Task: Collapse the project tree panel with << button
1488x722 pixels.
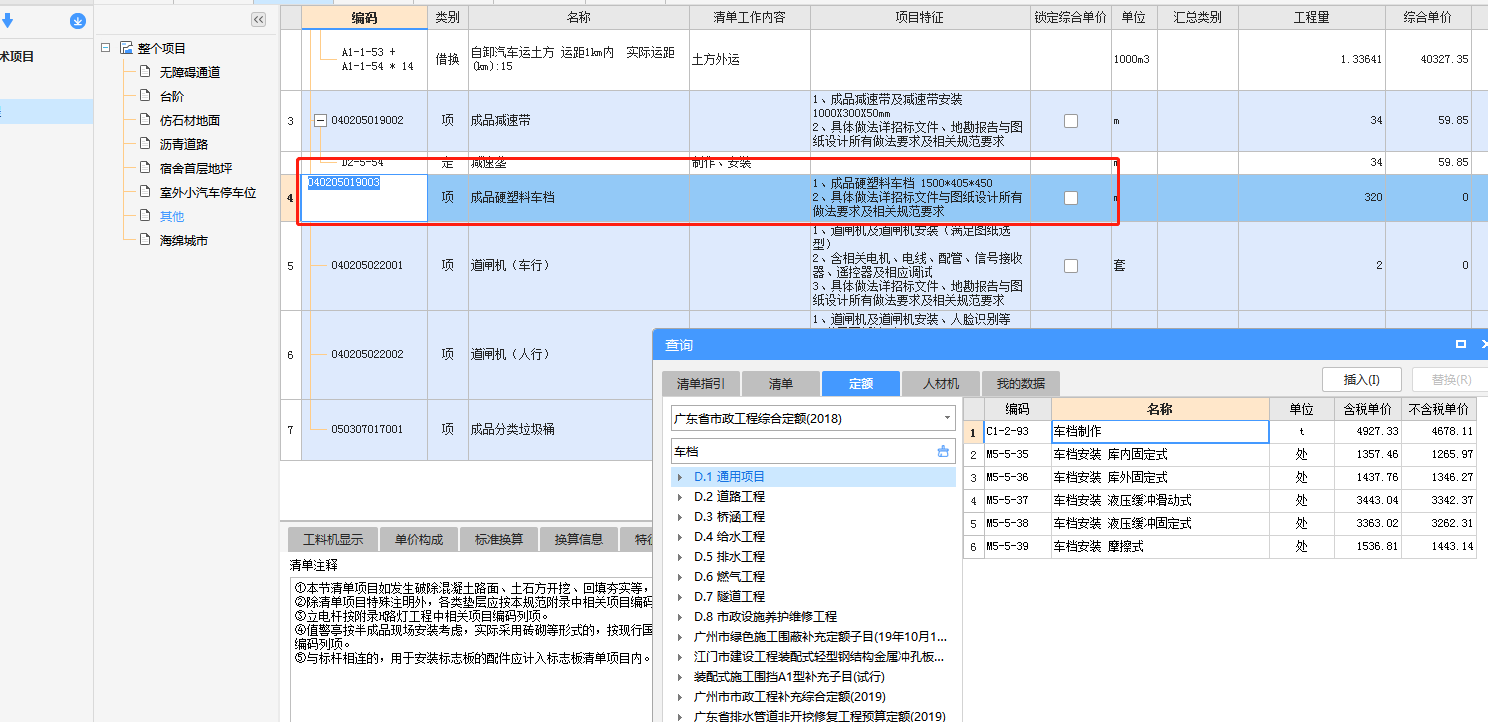Action: pos(259,20)
